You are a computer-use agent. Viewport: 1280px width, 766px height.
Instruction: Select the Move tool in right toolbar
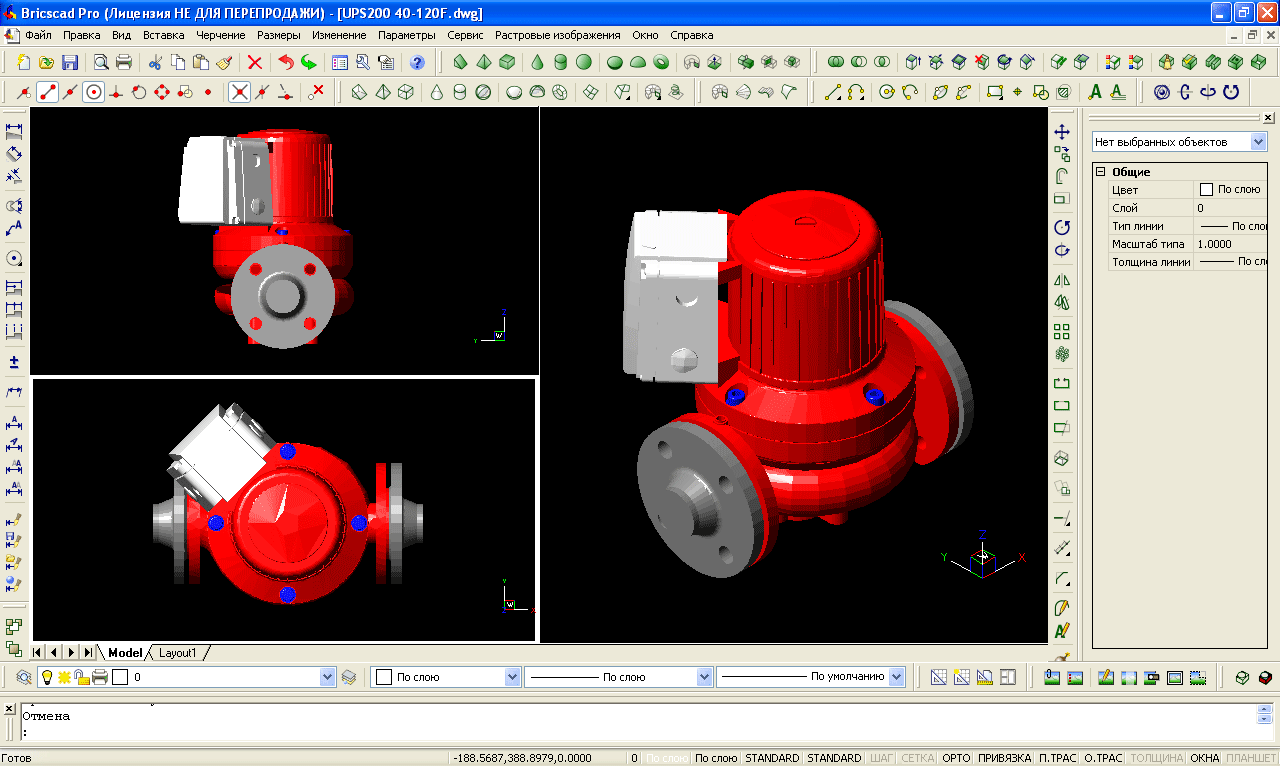pos(1063,131)
